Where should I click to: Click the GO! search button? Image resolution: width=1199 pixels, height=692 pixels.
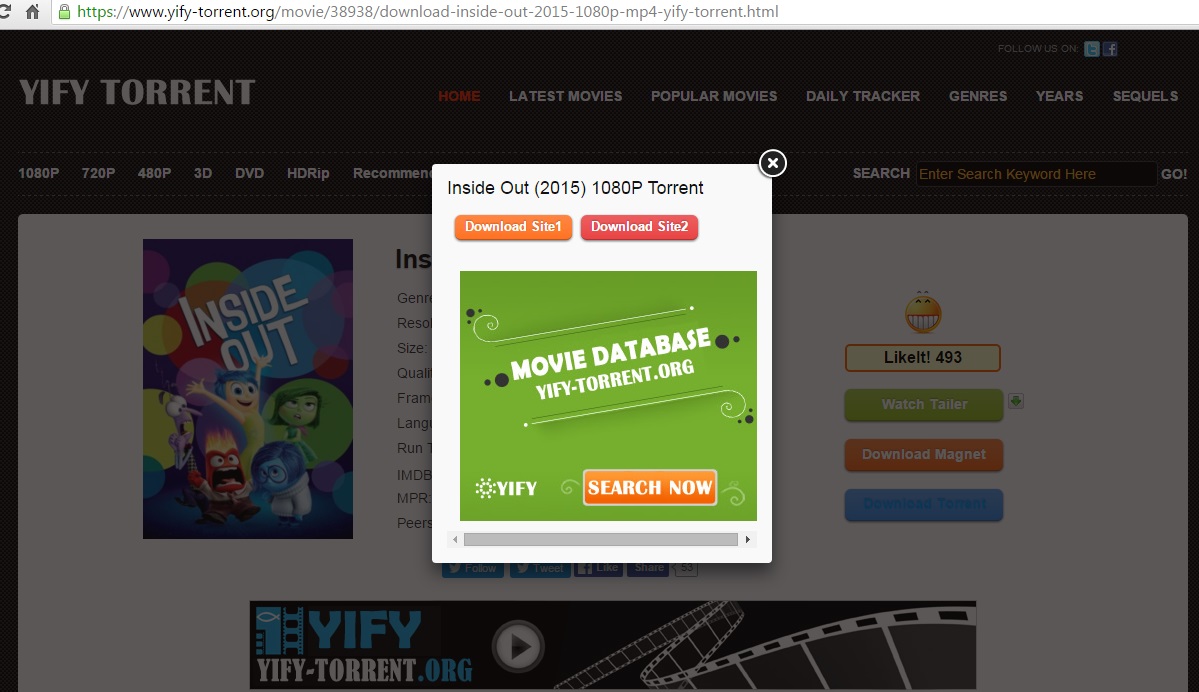point(1174,174)
